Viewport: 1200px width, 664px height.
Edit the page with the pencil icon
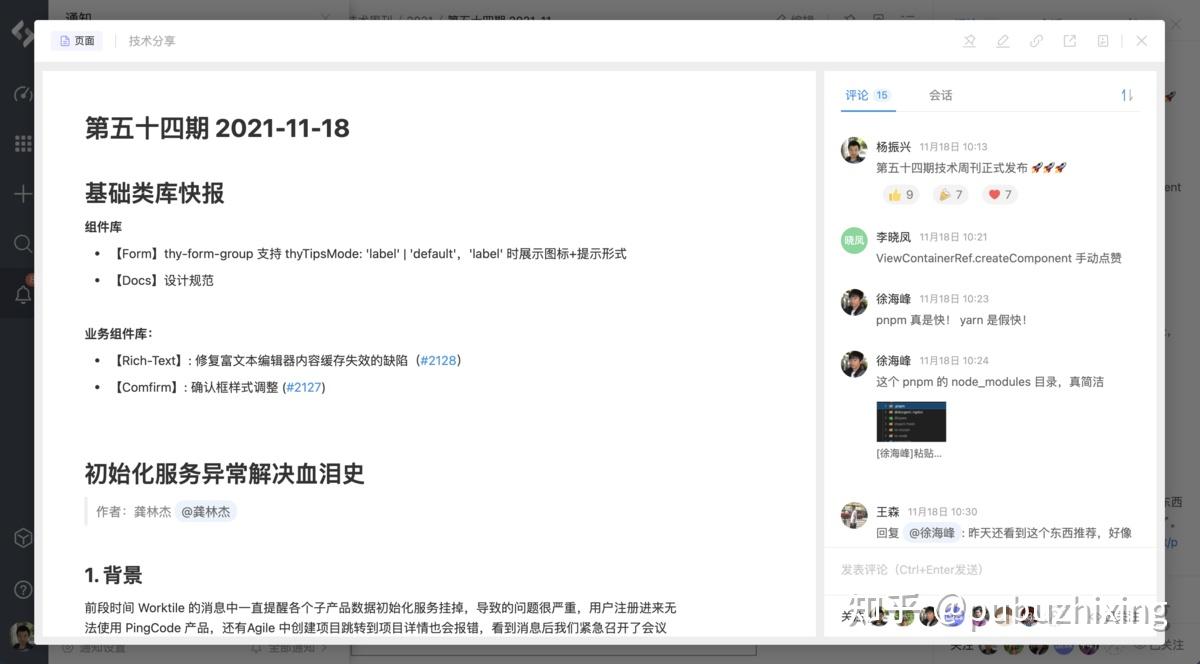click(x=1003, y=41)
